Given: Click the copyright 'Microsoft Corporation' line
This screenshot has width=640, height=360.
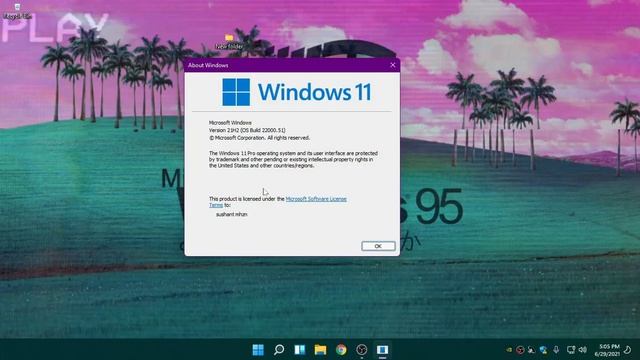Looking at the screenshot, I should click(x=260, y=138).
